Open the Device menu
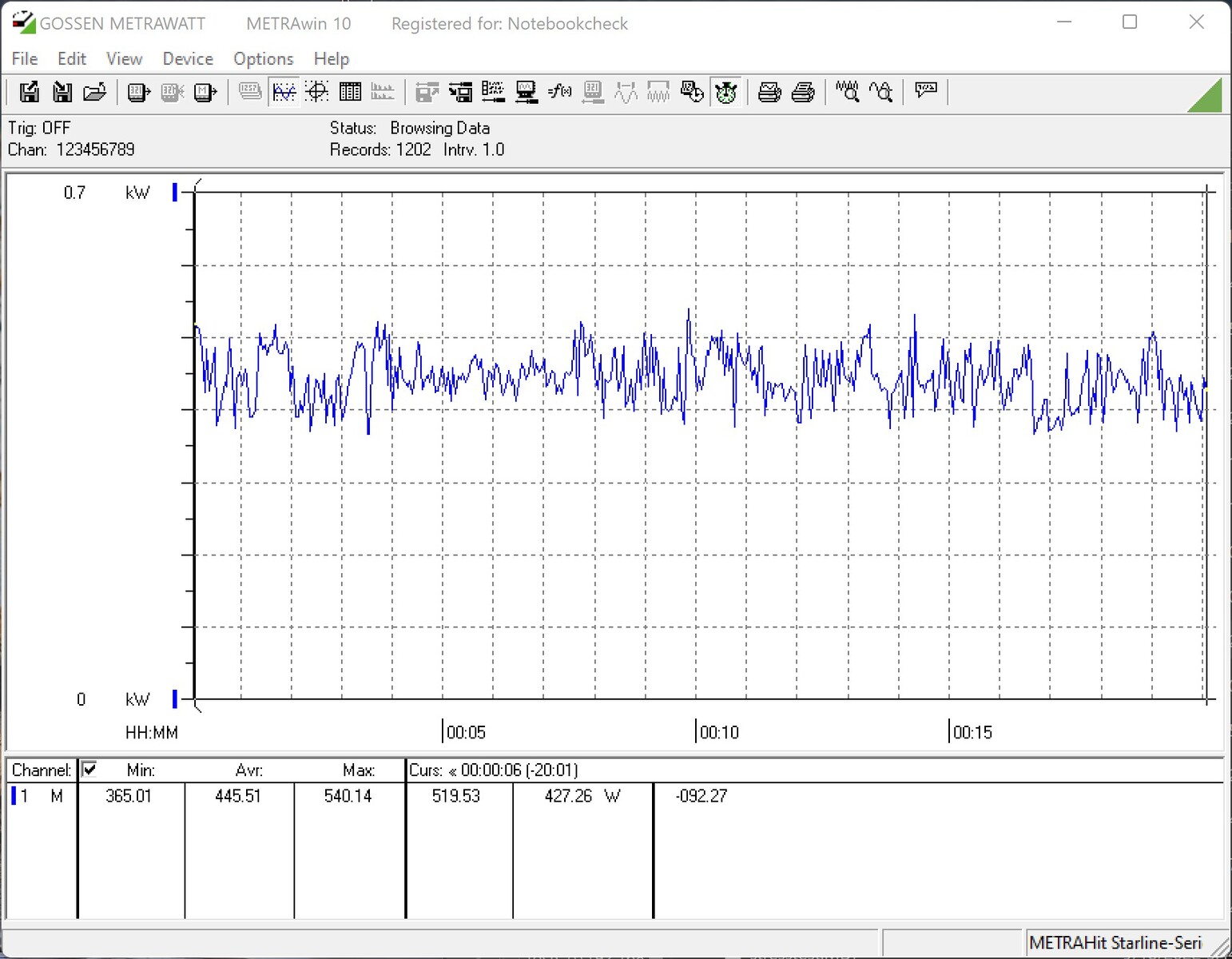The height and width of the screenshot is (959, 1232). click(x=188, y=59)
